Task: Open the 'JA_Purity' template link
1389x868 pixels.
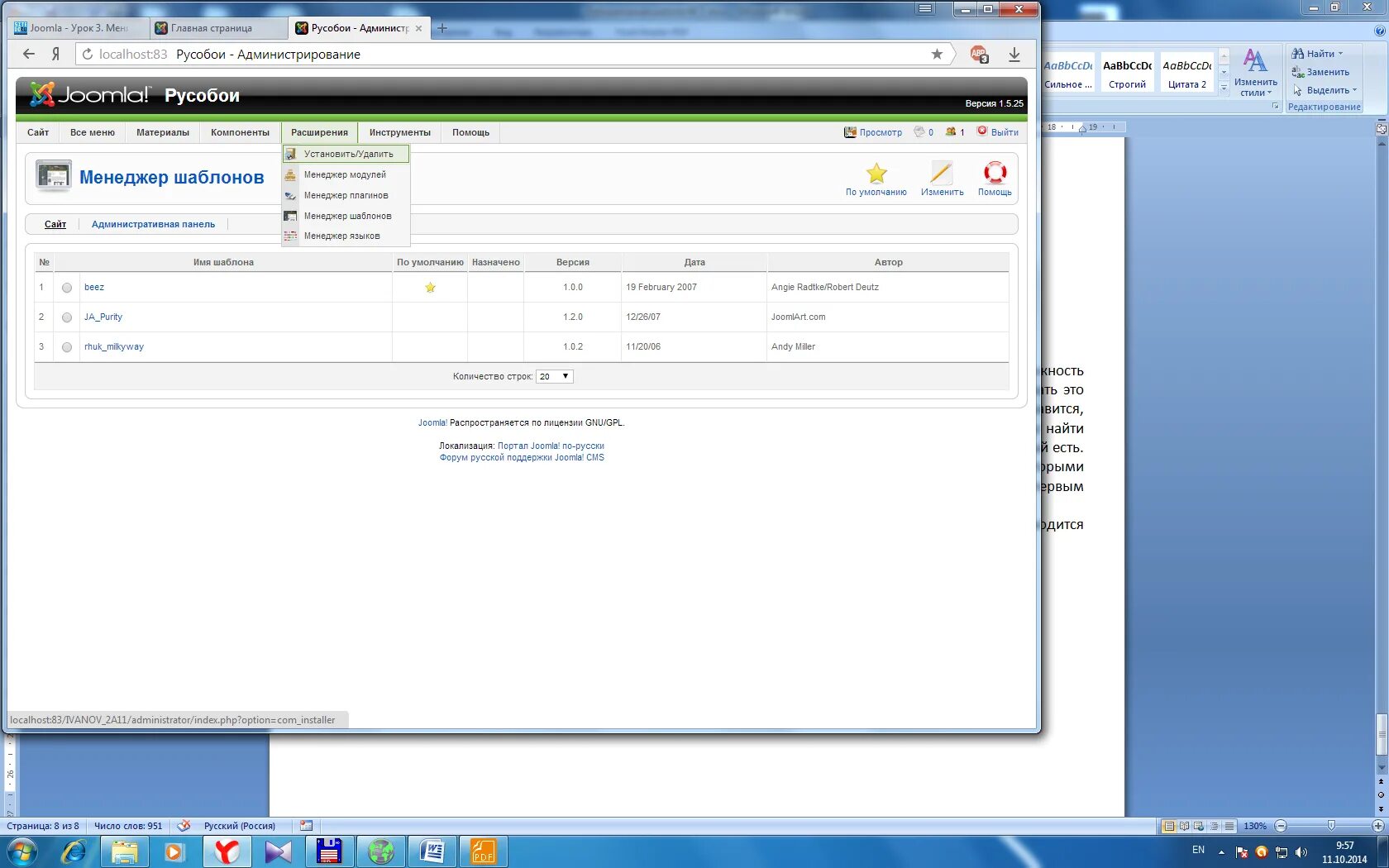Action: point(103,317)
